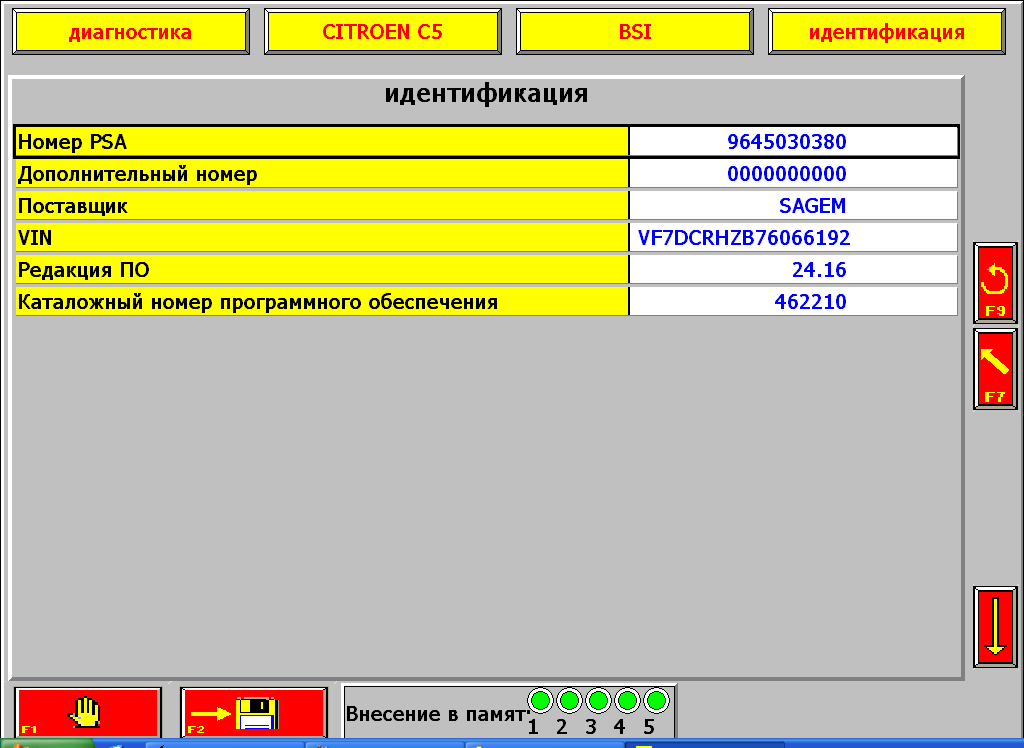Select the Дополнительный номер row label

pyautogui.click(x=321, y=174)
